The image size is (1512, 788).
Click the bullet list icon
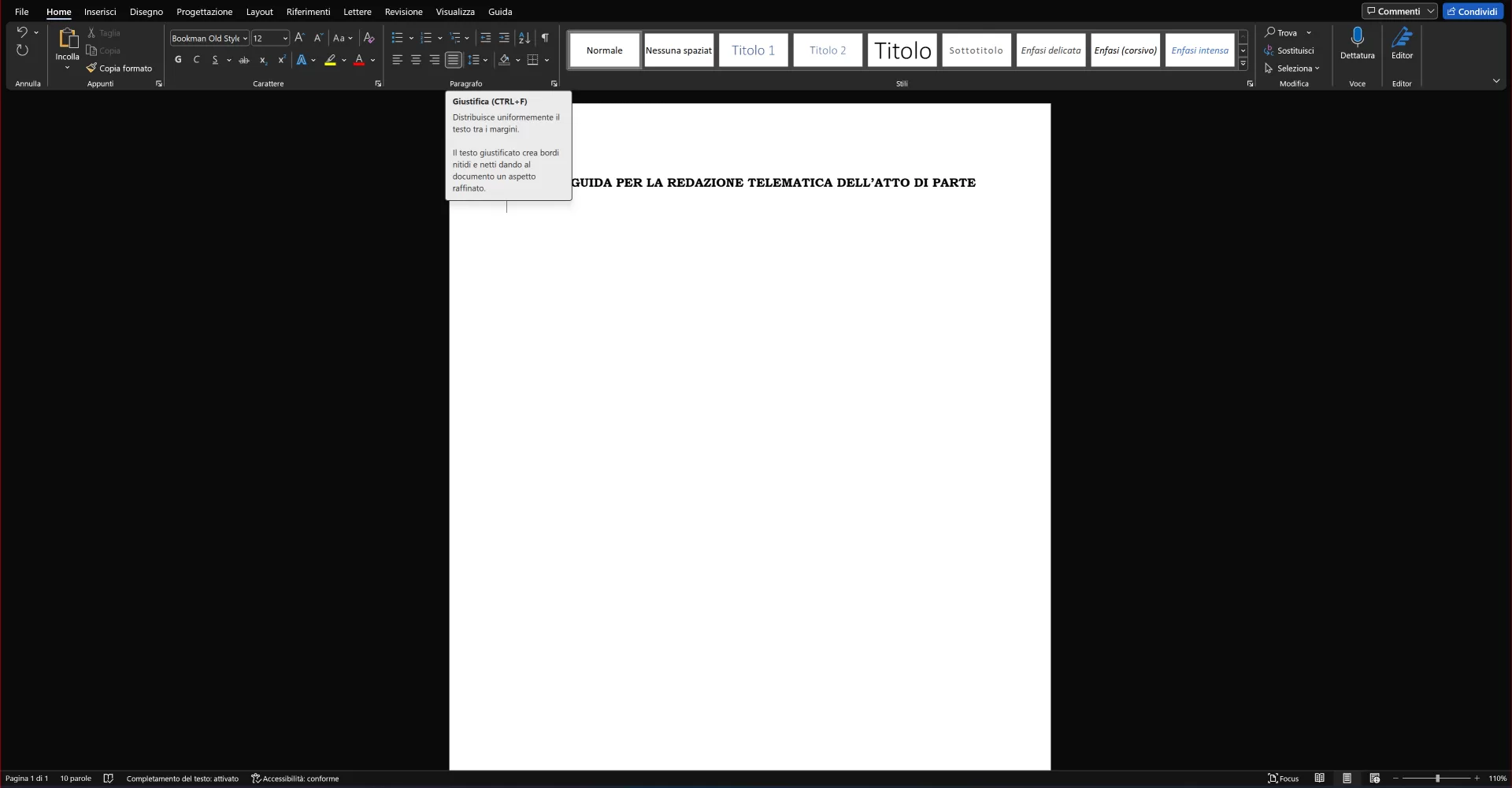397,38
